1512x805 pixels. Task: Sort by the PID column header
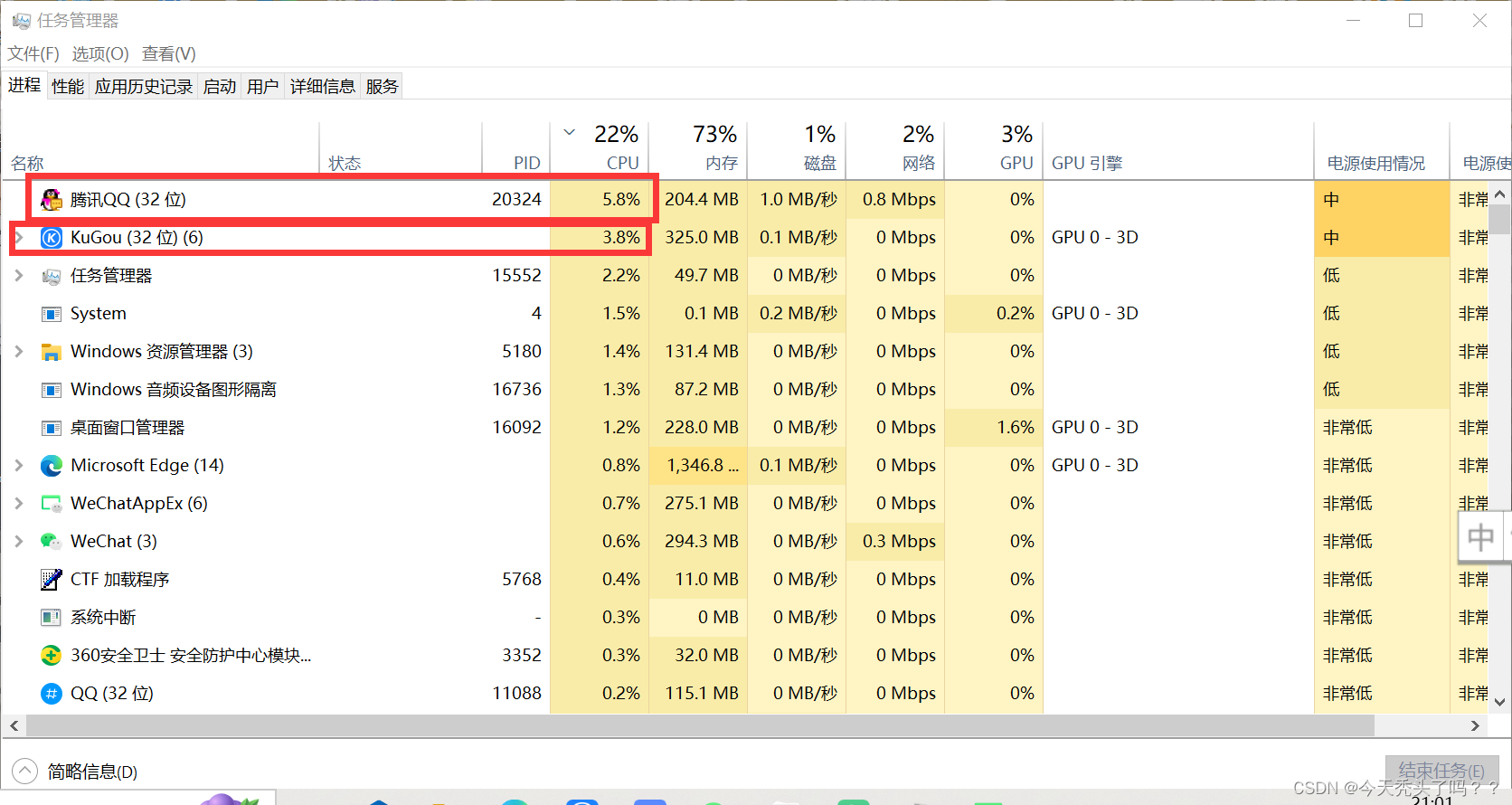[516, 150]
